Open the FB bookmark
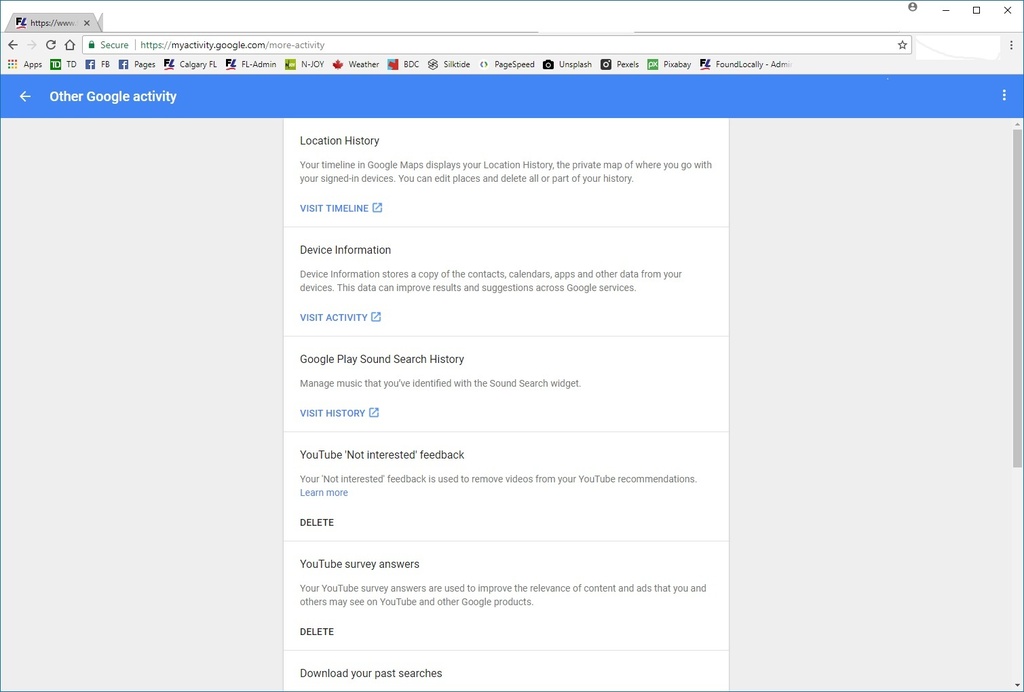The image size is (1024, 692). (x=97, y=65)
